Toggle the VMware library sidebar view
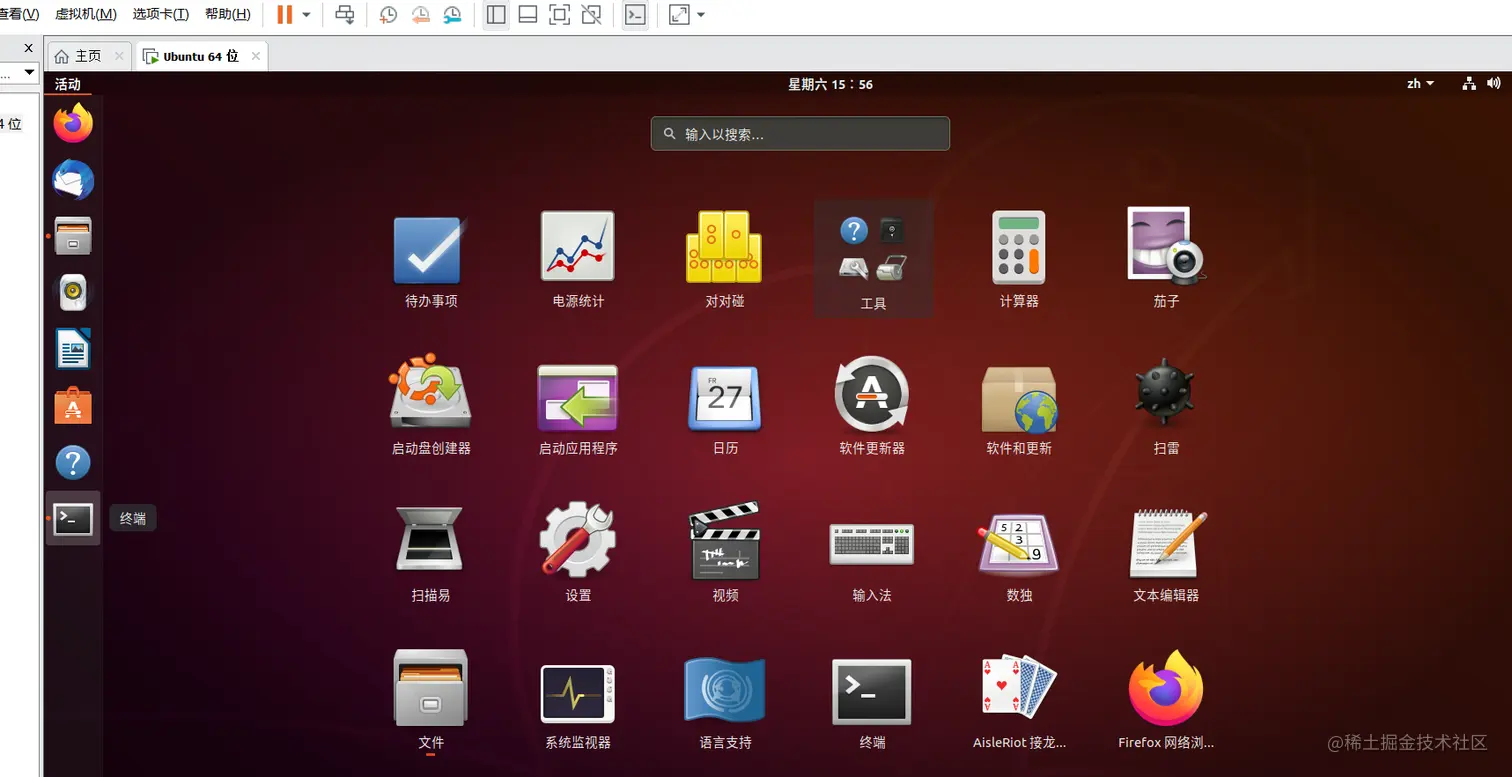1512x777 pixels. [495, 15]
